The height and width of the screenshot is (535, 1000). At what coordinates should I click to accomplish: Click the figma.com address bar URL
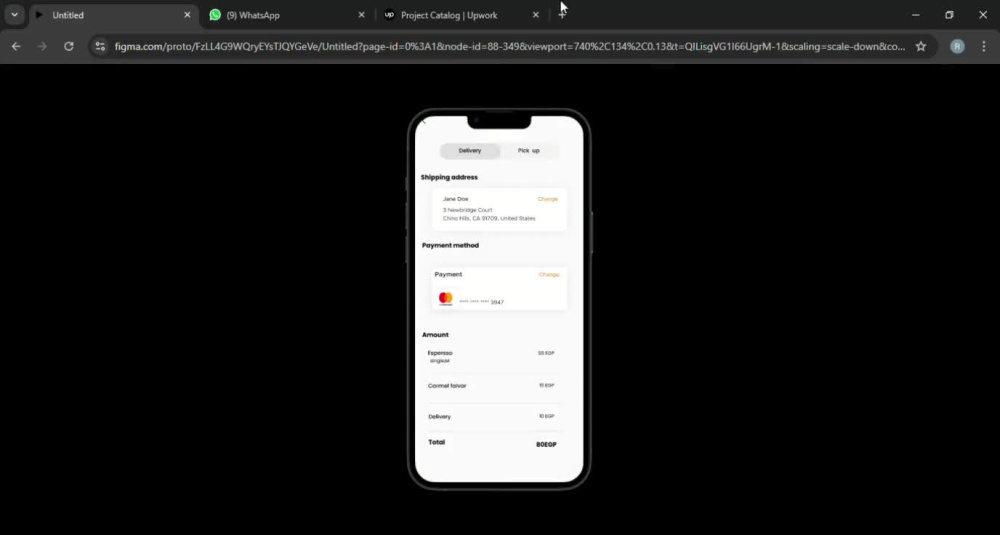(510, 47)
